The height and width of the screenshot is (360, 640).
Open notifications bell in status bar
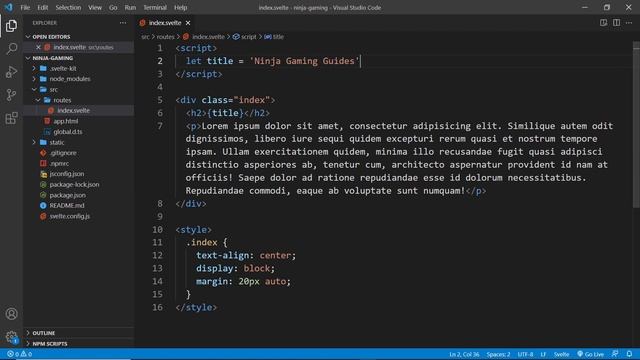coord(629,354)
